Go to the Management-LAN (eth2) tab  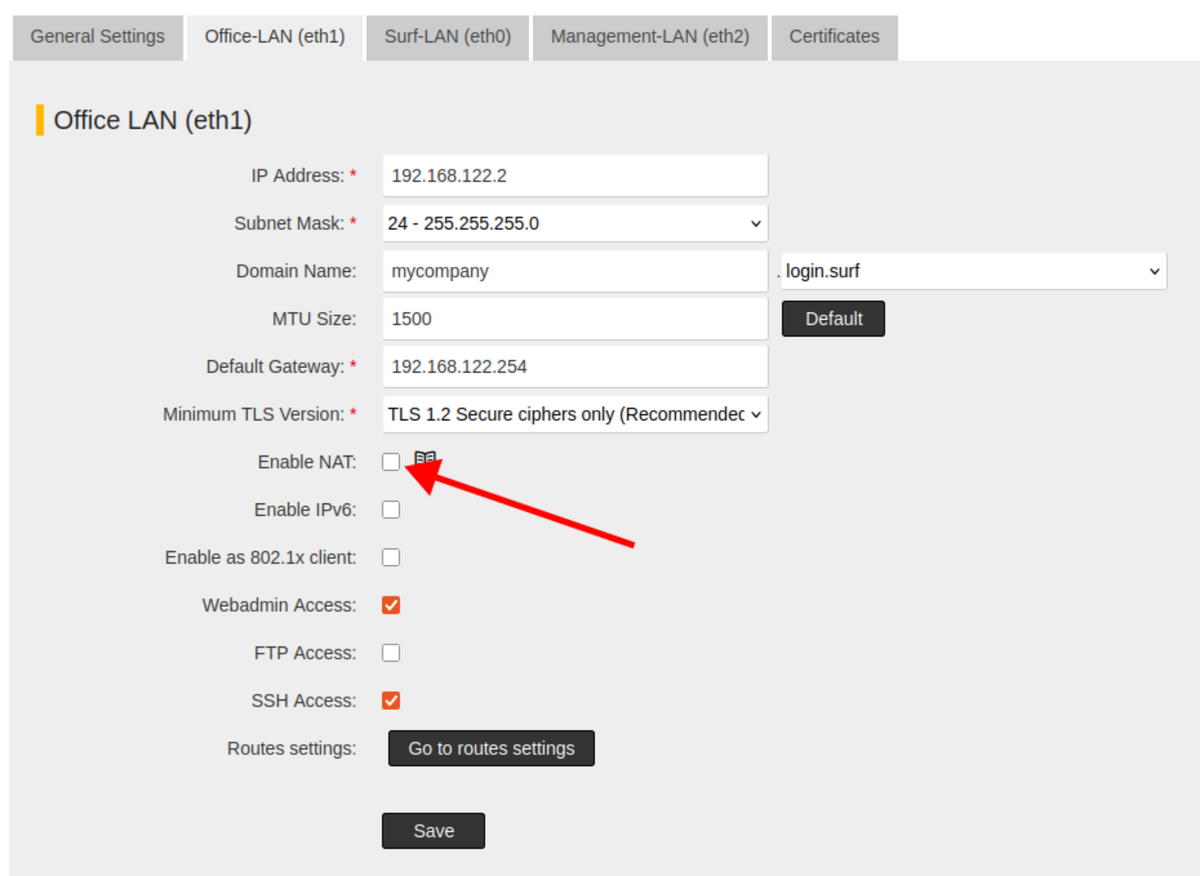tap(650, 37)
